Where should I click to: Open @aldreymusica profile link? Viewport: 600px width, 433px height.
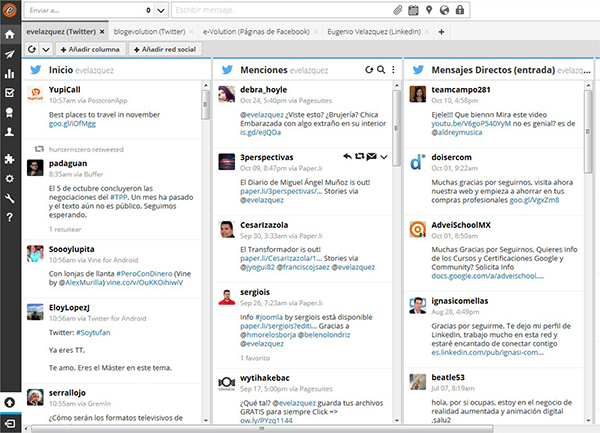pyautogui.click(x=457, y=132)
